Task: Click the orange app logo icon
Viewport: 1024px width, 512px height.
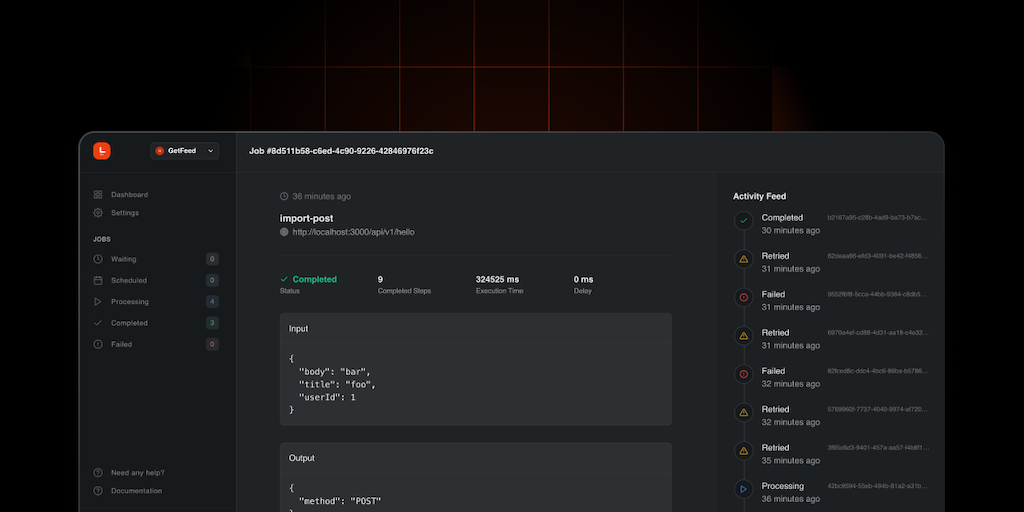Action: [x=101, y=151]
